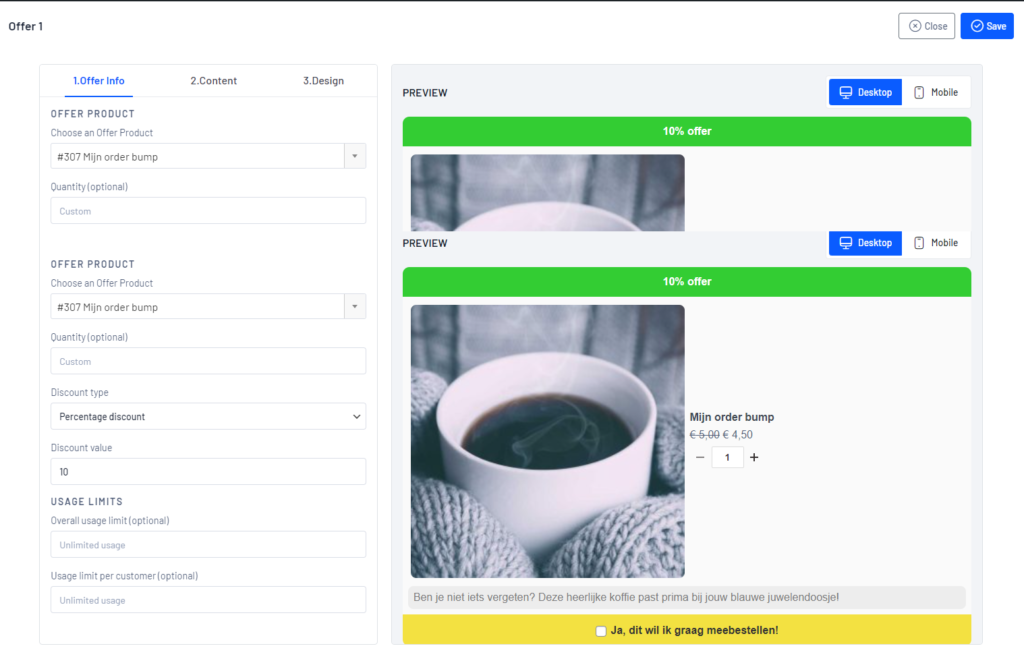Switch to the 2.Content tab
This screenshot has width=1024, height=665.
click(214, 80)
